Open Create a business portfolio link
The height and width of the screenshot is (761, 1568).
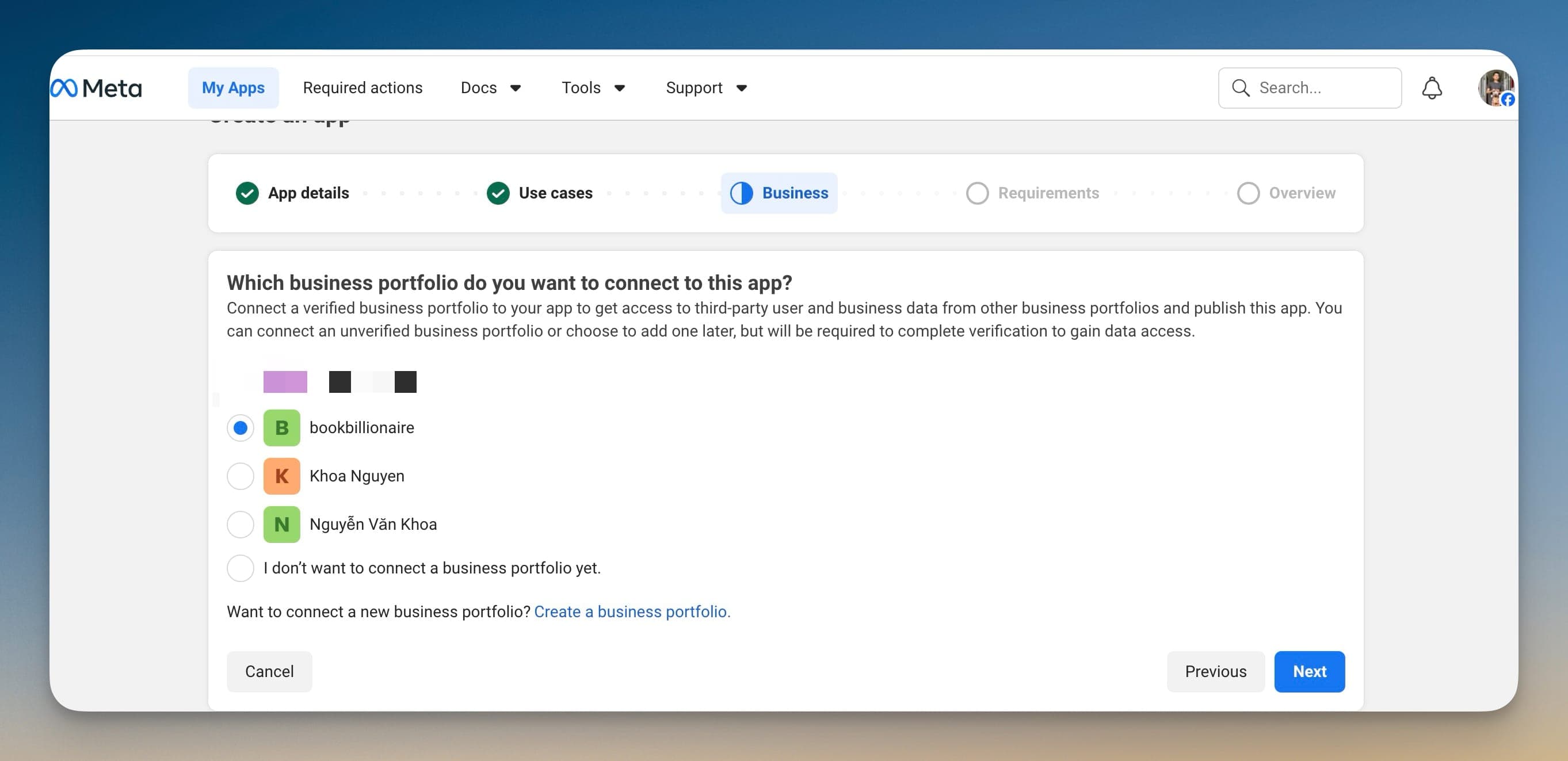(x=632, y=612)
